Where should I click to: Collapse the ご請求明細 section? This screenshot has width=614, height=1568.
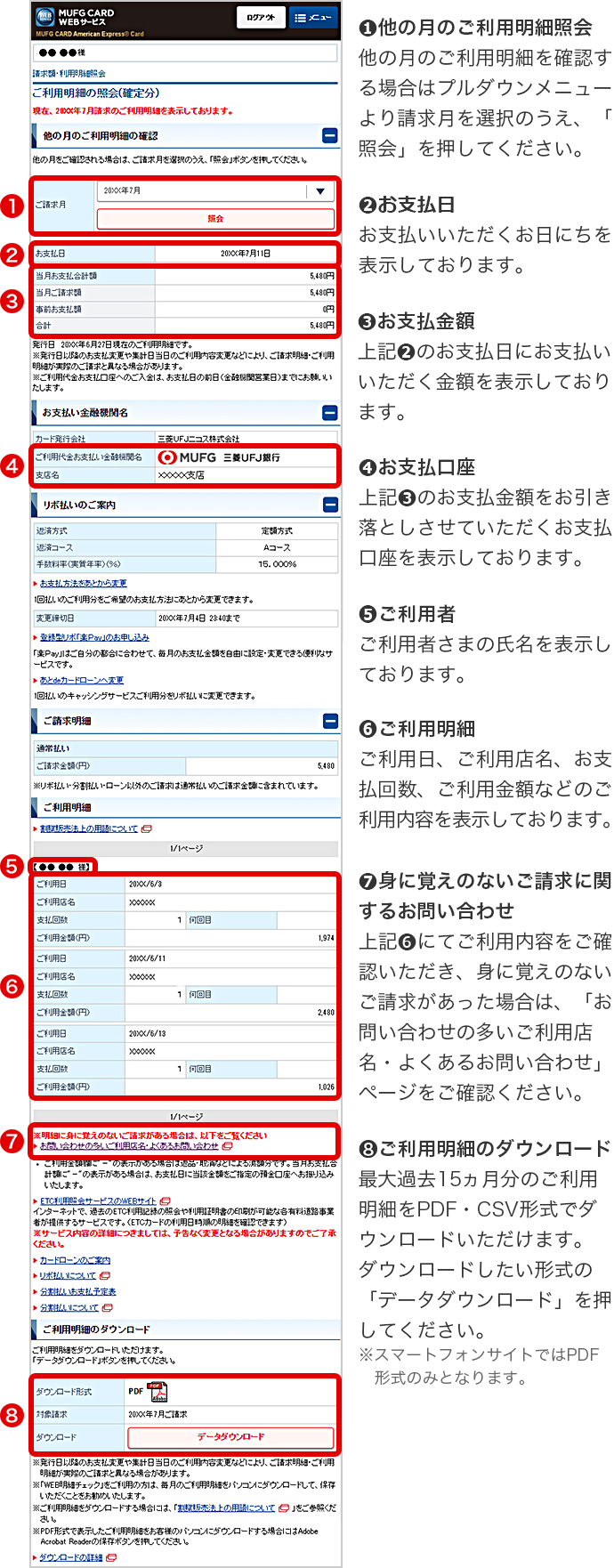329,721
